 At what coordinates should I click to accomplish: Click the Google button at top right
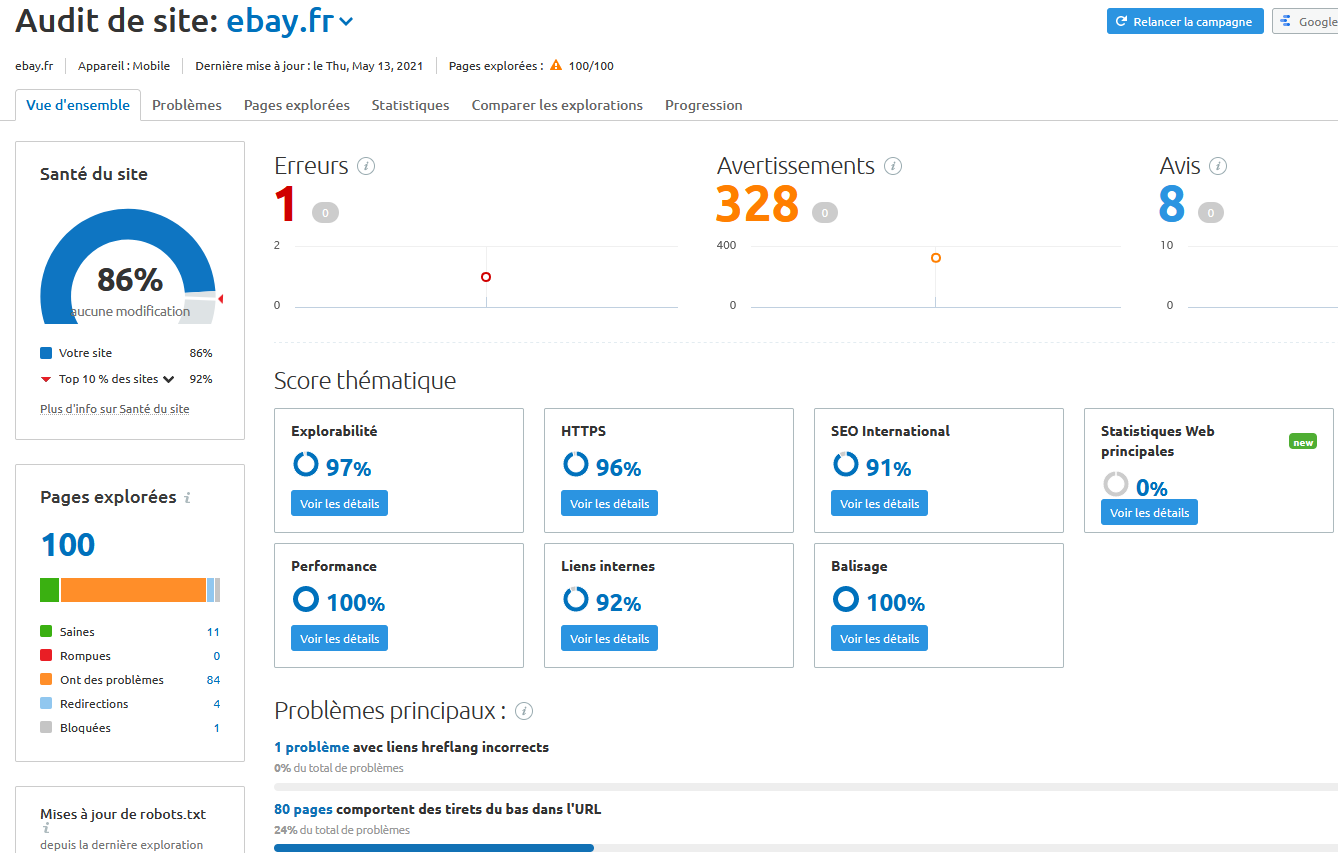click(1305, 21)
